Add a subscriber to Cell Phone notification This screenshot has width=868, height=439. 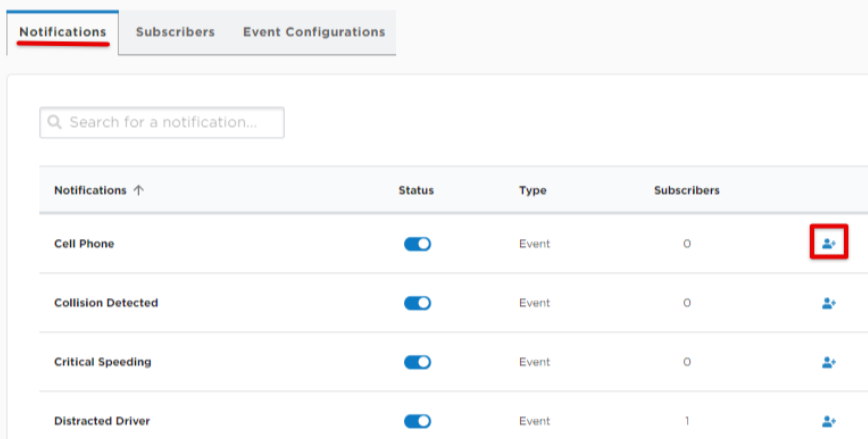[829, 244]
